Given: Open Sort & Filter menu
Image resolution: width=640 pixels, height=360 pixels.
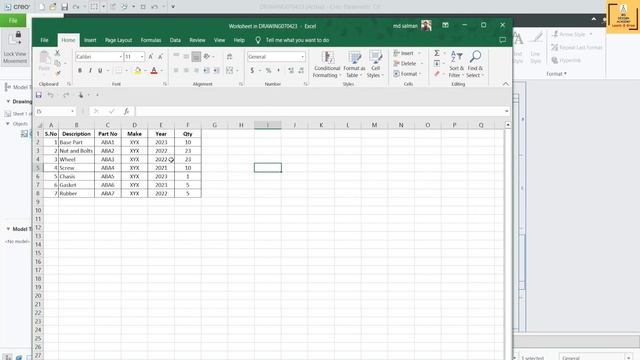Looking at the screenshot, I should coord(456,64).
